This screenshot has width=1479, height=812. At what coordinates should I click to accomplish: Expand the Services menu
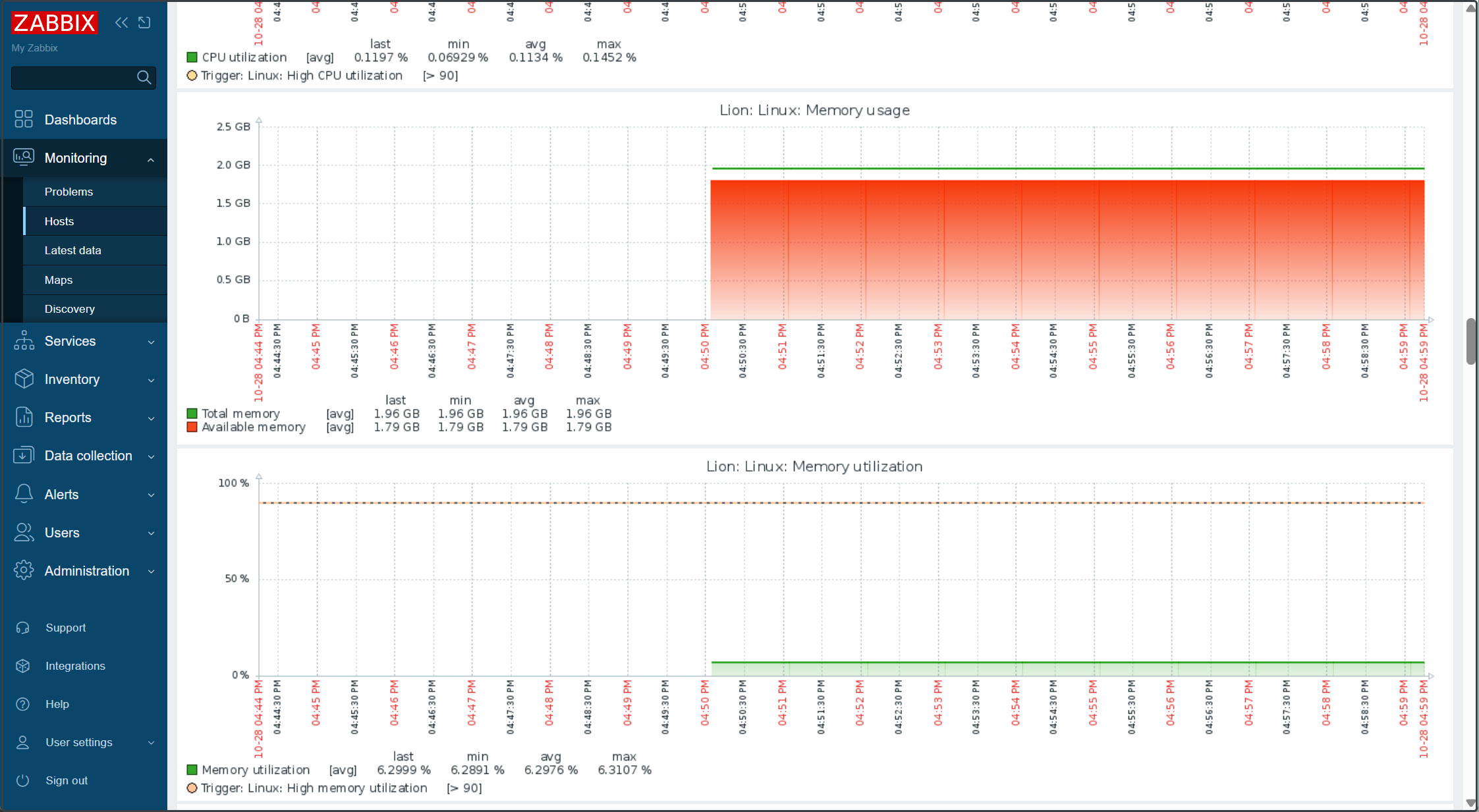pyautogui.click(x=151, y=342)
